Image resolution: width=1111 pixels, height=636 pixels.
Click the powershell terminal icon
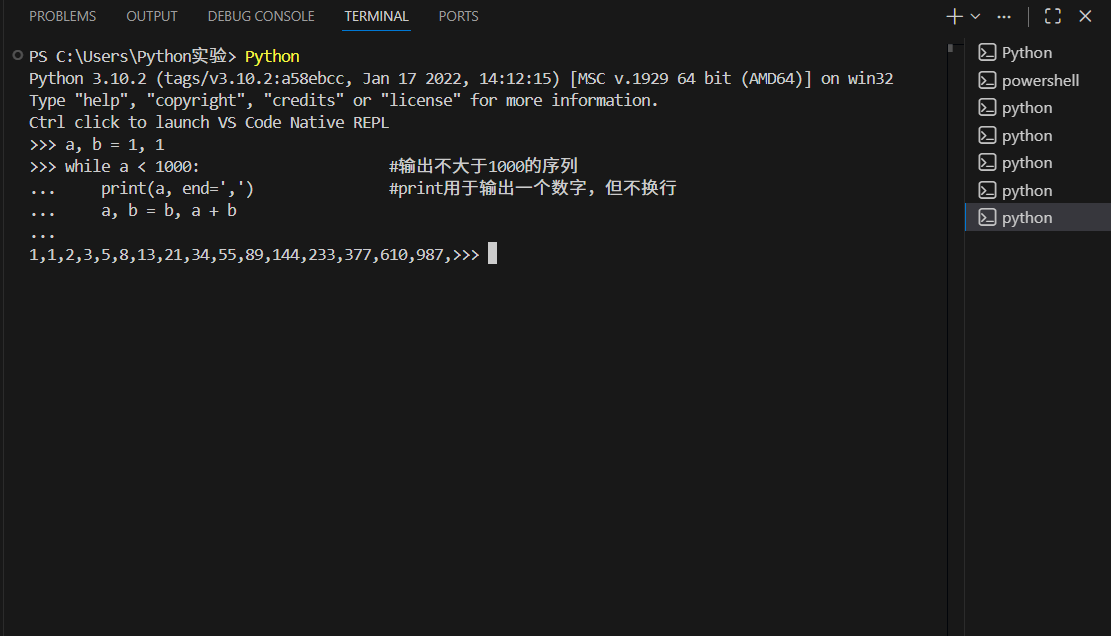click(x=987, y=80)
